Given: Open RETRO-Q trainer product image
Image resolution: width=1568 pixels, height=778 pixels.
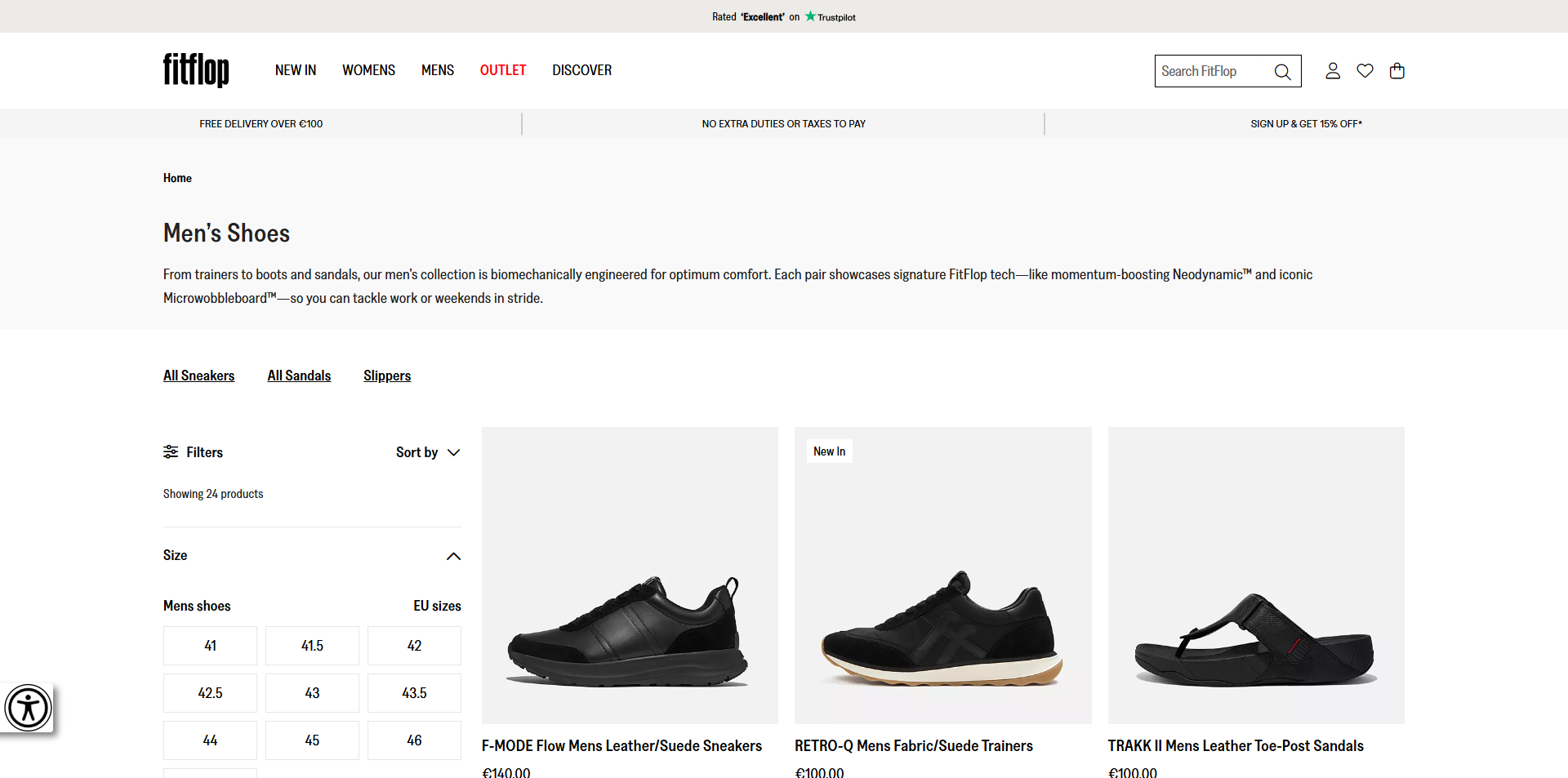Looking at the screenshot, I should click(x=943, y=576).
